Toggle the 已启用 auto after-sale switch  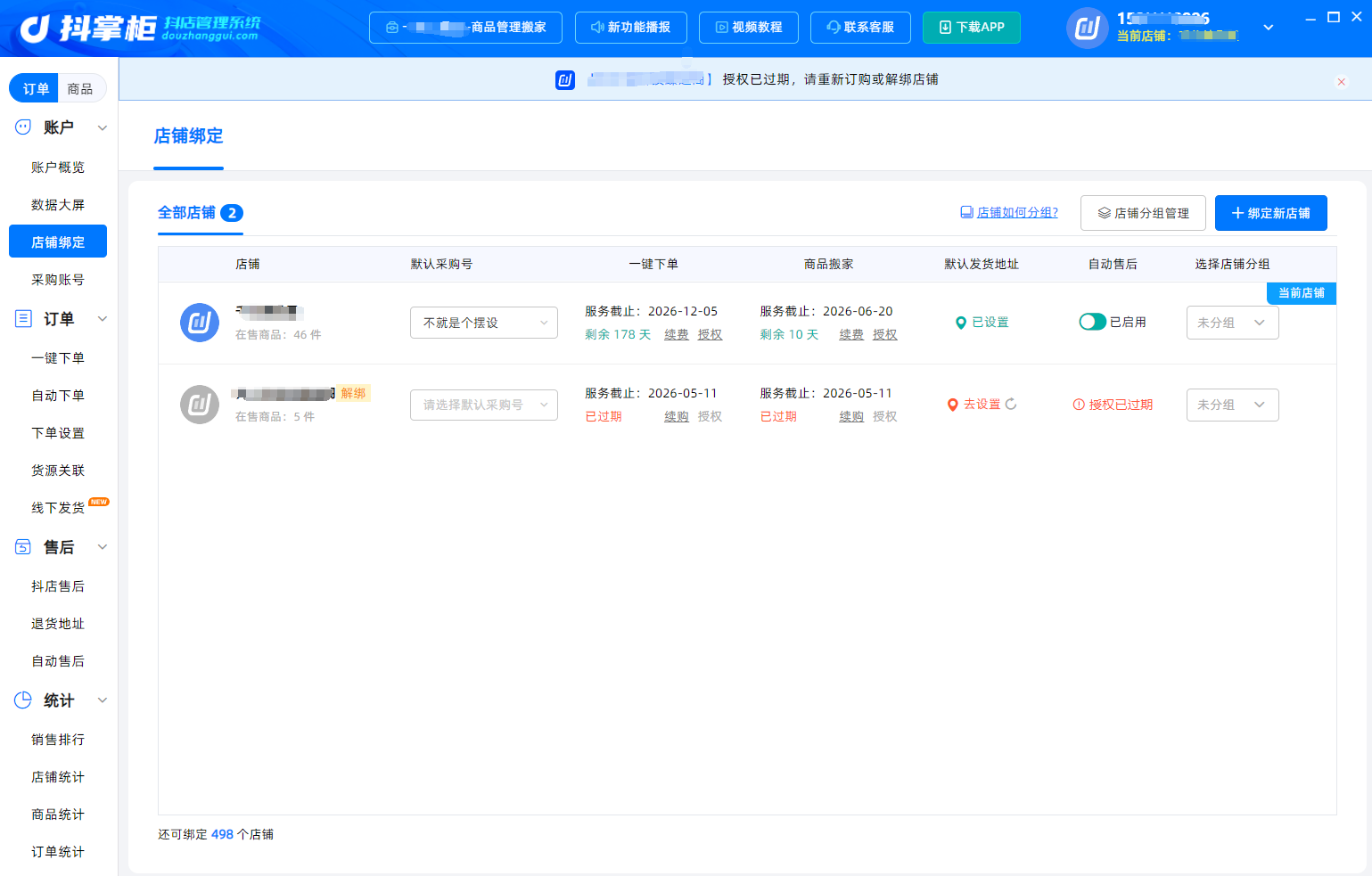click(1092, 323)
